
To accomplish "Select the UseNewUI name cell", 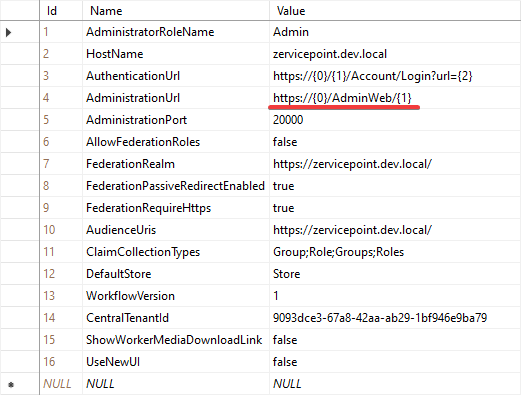I will point(176,362).
